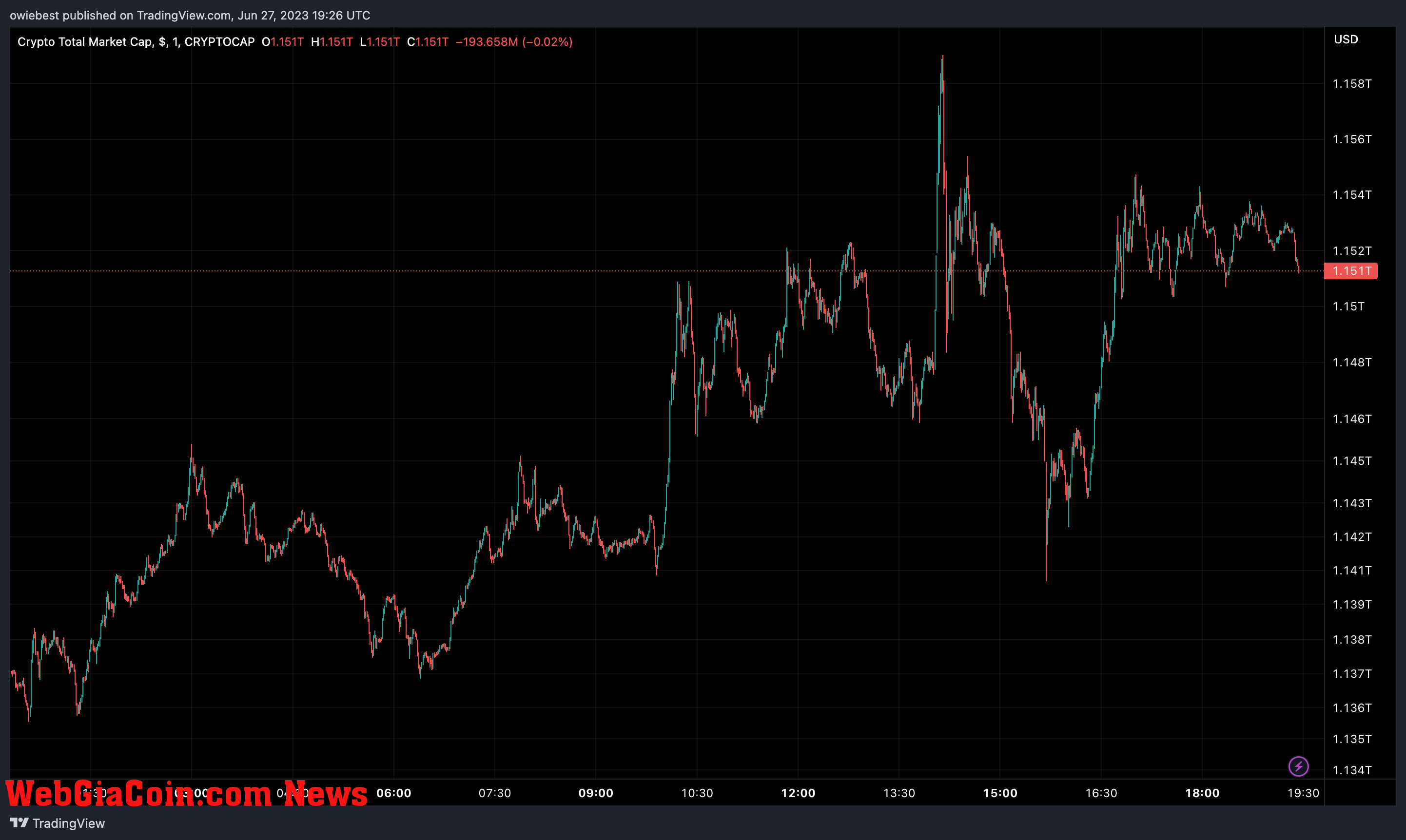
Task: Click the 13:30 time axis label
Action: coord(899,793)
